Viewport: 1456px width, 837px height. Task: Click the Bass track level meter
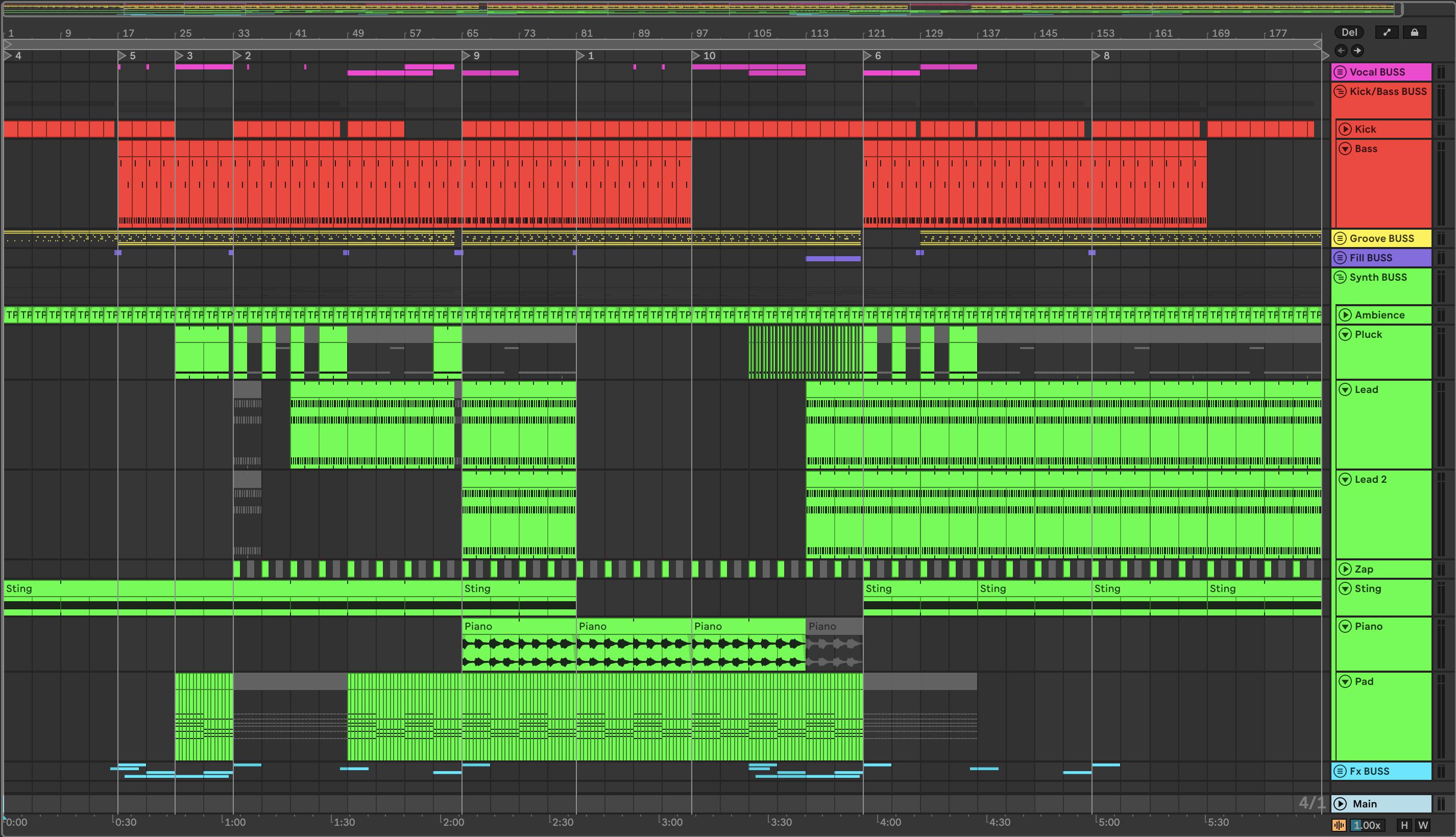pyautogui.click(x=1441, y=183)
